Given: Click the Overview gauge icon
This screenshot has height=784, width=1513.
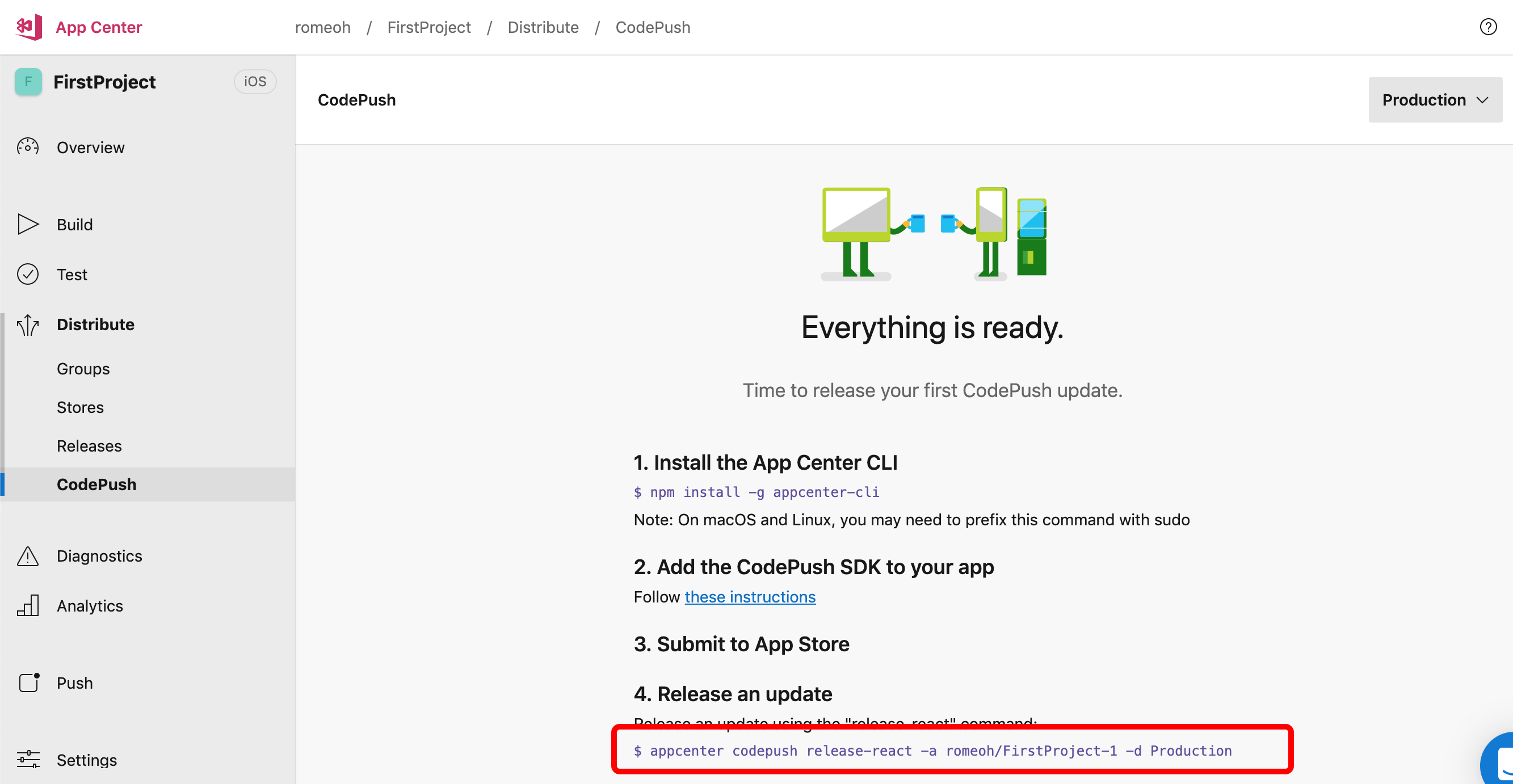Looking at the screenshot, I should [28, 147].
